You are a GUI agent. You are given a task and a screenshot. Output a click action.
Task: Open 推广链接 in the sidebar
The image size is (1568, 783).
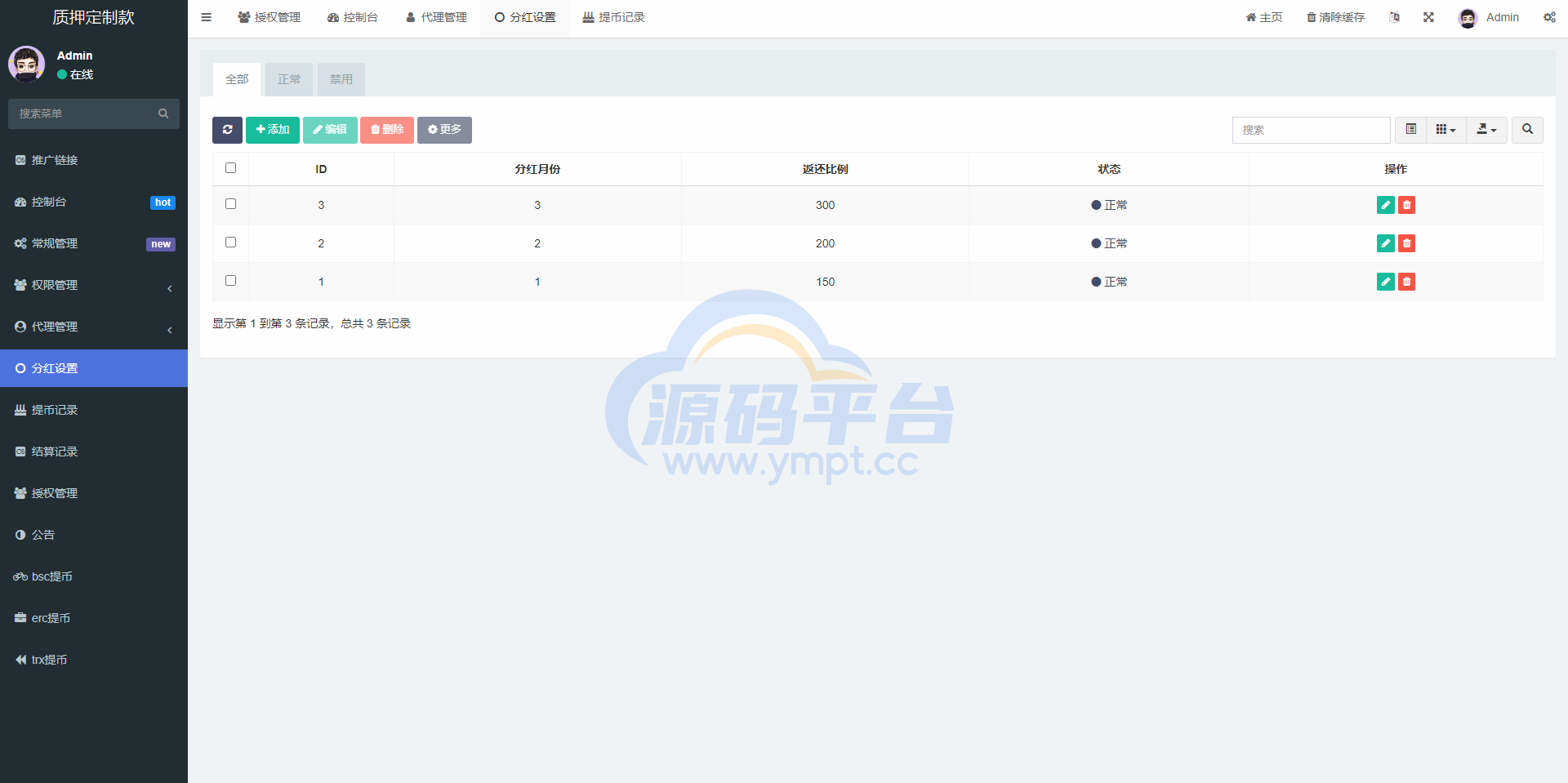94,160
